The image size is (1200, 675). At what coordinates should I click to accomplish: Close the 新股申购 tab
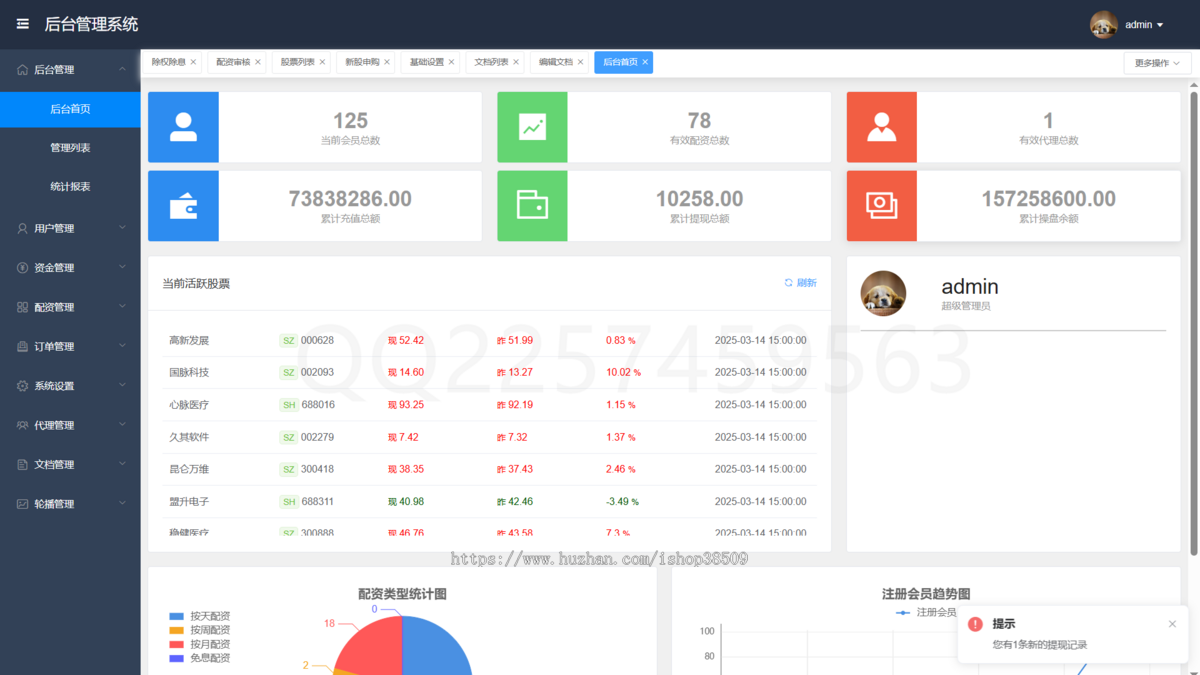coord(387,62)
